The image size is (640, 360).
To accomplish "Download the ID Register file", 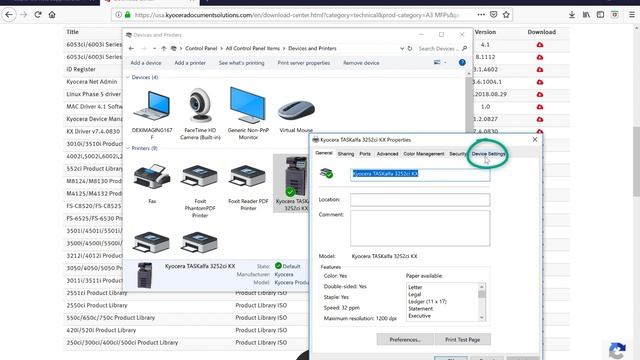I will (x=540, y=69).
